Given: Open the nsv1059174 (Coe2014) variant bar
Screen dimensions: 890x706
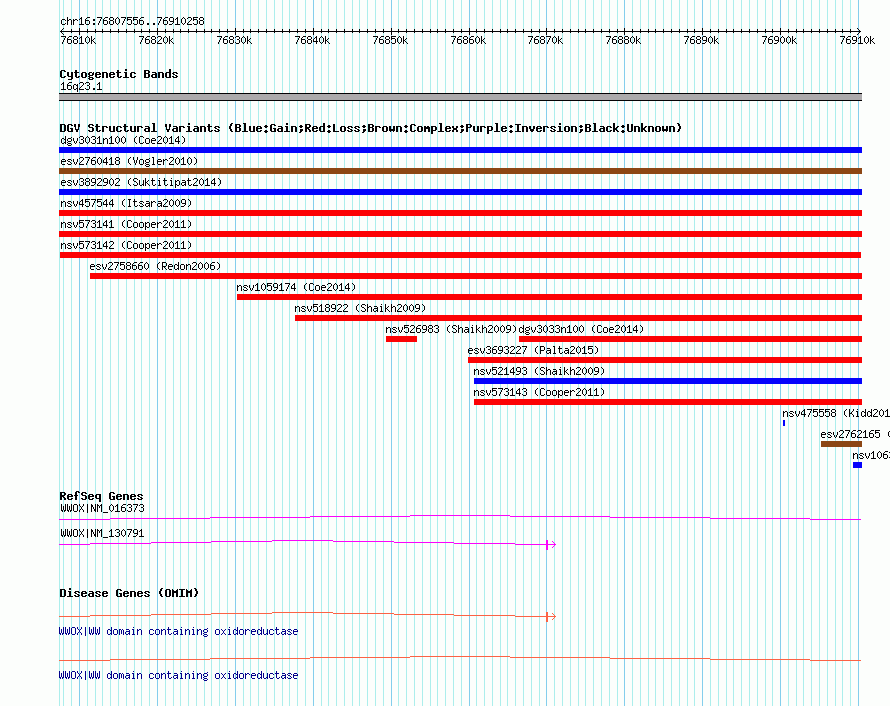Looking at the screenshot, I should [549, 297].
